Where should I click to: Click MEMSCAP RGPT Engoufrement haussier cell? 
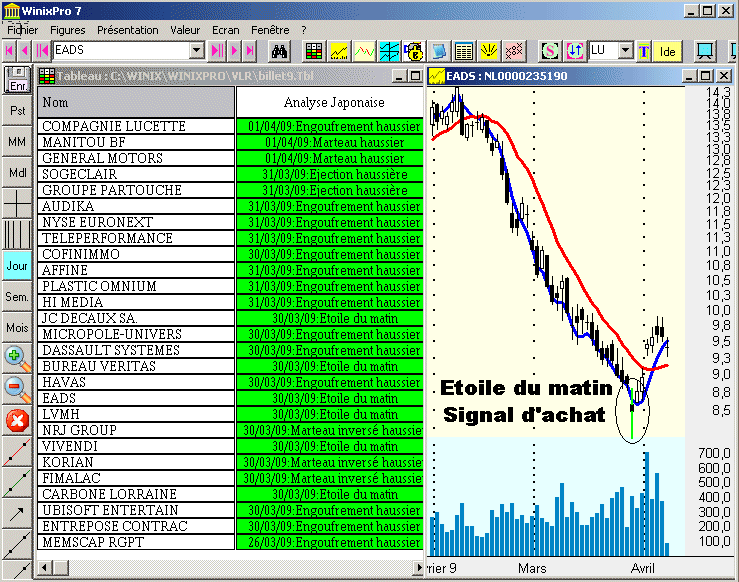tap(330, 542)
